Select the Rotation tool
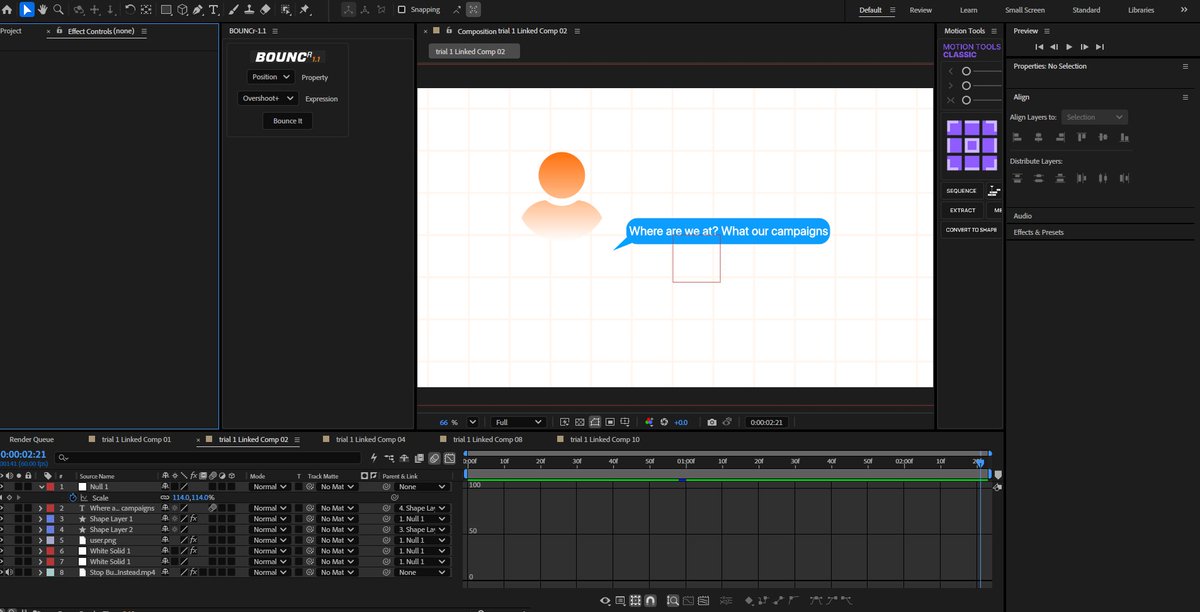 pyautogui.click(x=130, y=9)
